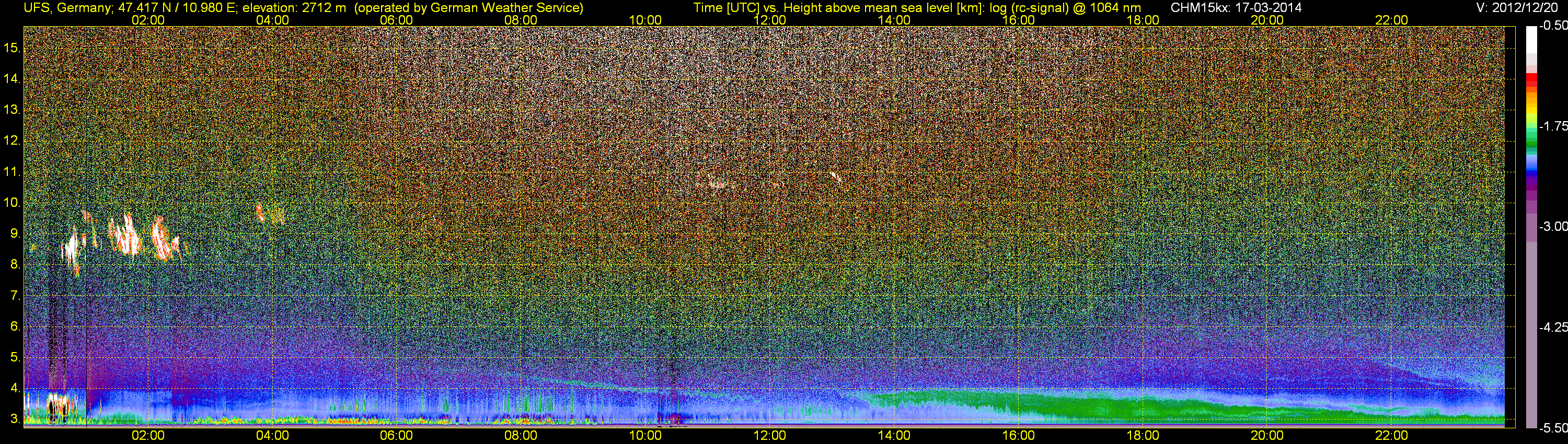Click the '13.' km height axis label
The width and height of the screenshot is (1568, 444).
pos(12,110)
